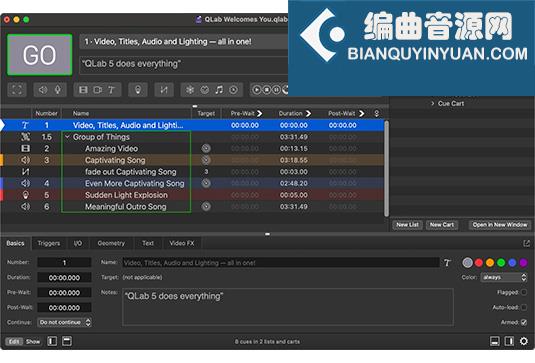
Task: Select the 'Sudden Light Explosion' cue row
Action: (x=192, y=195)
